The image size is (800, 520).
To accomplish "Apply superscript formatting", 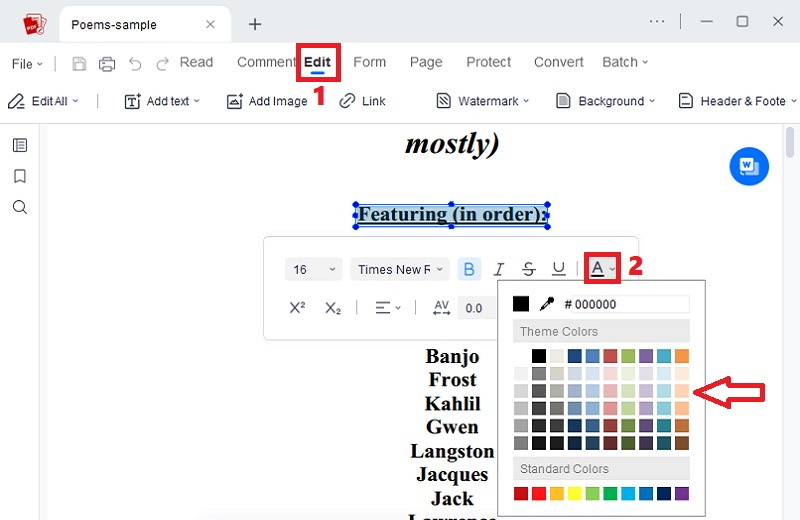I will 297,308.
